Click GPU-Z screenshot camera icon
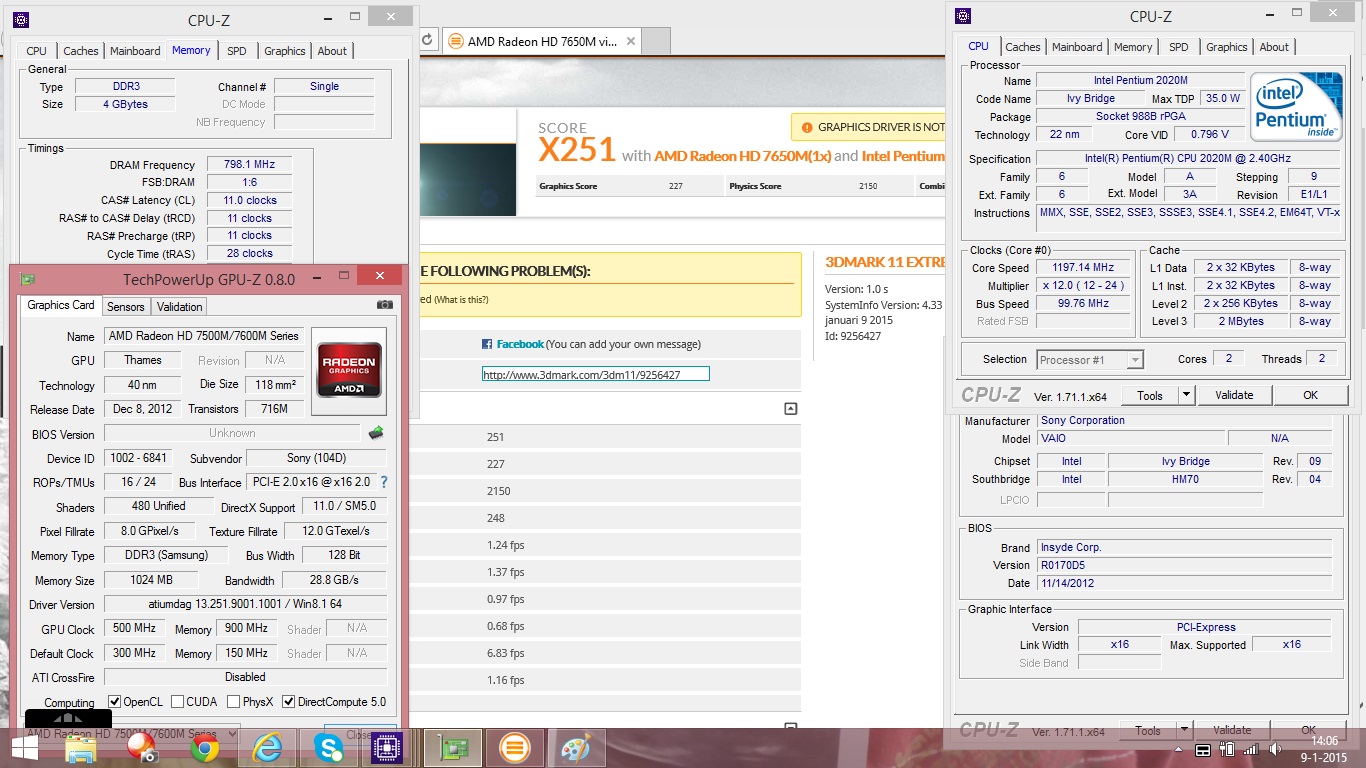The height and width of the screenshot is (768, 1366). (384, 305)
